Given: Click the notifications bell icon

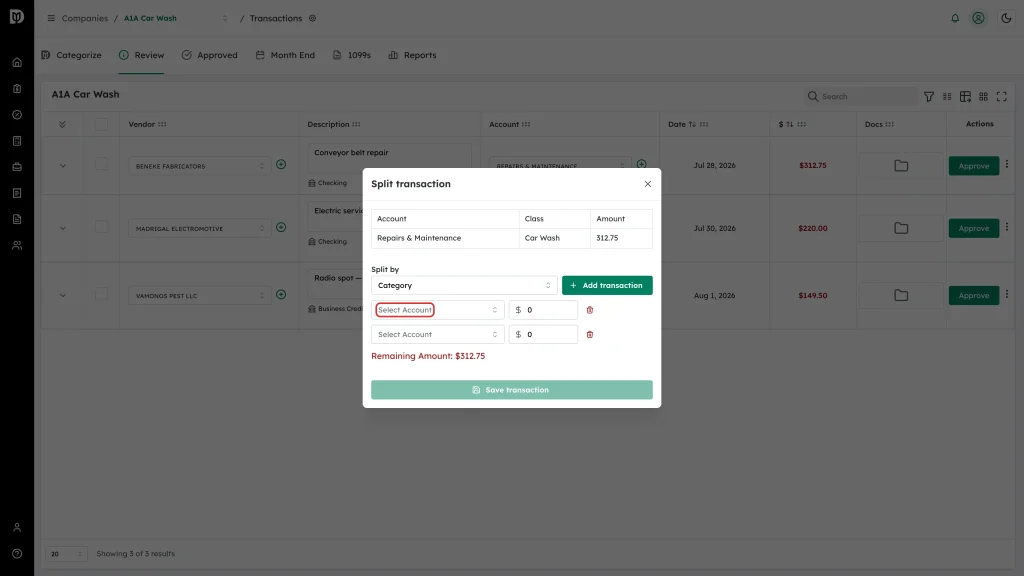Looking at the screenshot, I should tap(955, 18).
